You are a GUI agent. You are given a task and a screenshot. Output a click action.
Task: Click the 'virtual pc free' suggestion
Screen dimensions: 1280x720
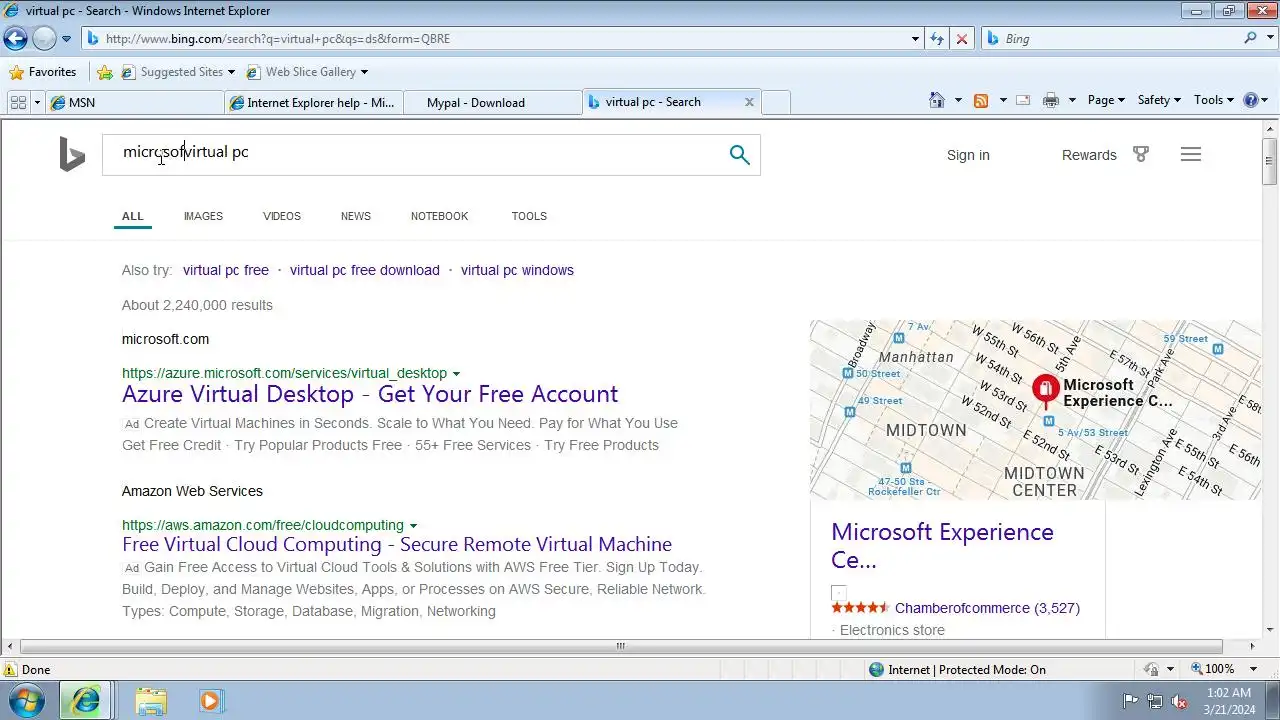226,270
